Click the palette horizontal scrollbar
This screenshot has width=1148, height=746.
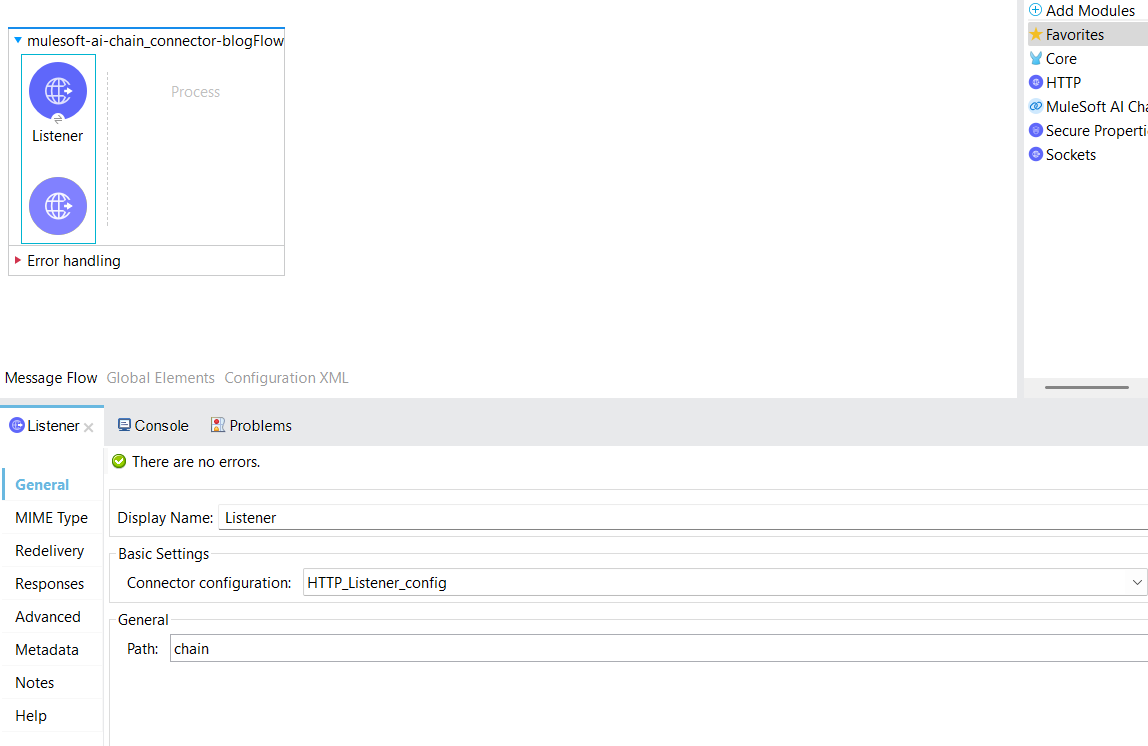(x=1086, y=387)
